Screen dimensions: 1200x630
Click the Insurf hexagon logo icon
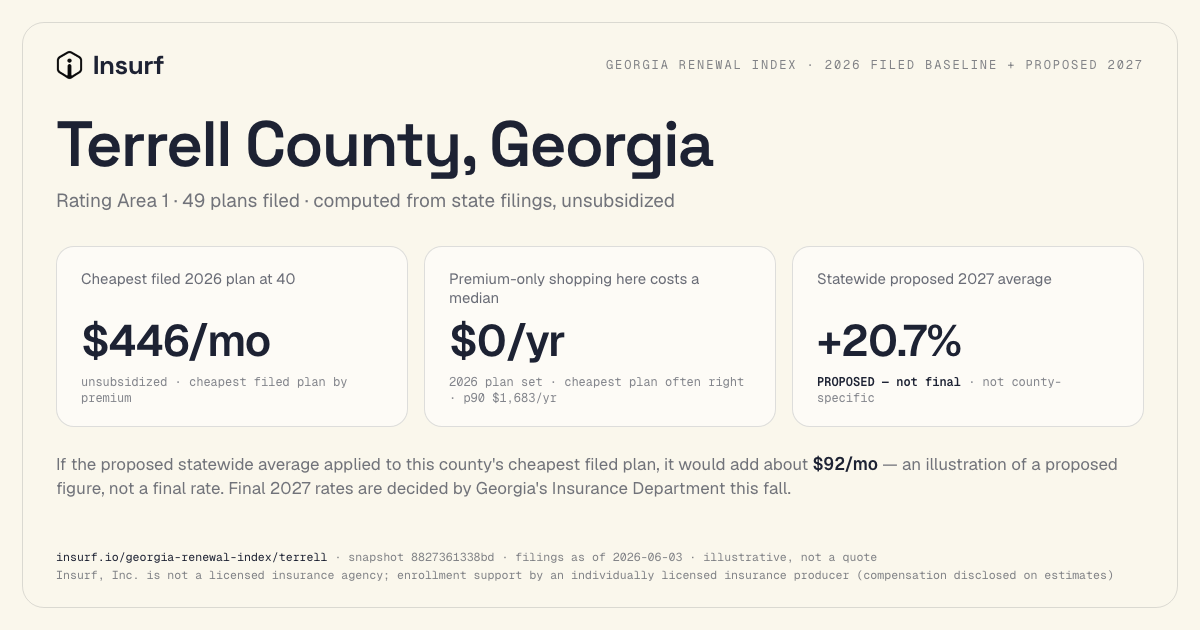tap(69, 65)
